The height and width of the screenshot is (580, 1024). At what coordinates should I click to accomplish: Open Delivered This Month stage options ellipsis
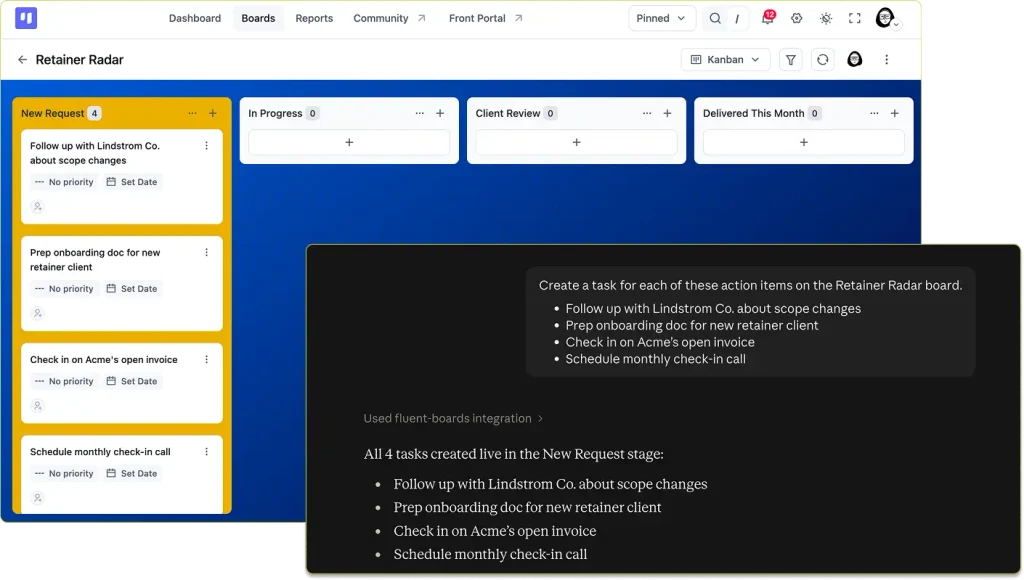click(x=874, y=113)
